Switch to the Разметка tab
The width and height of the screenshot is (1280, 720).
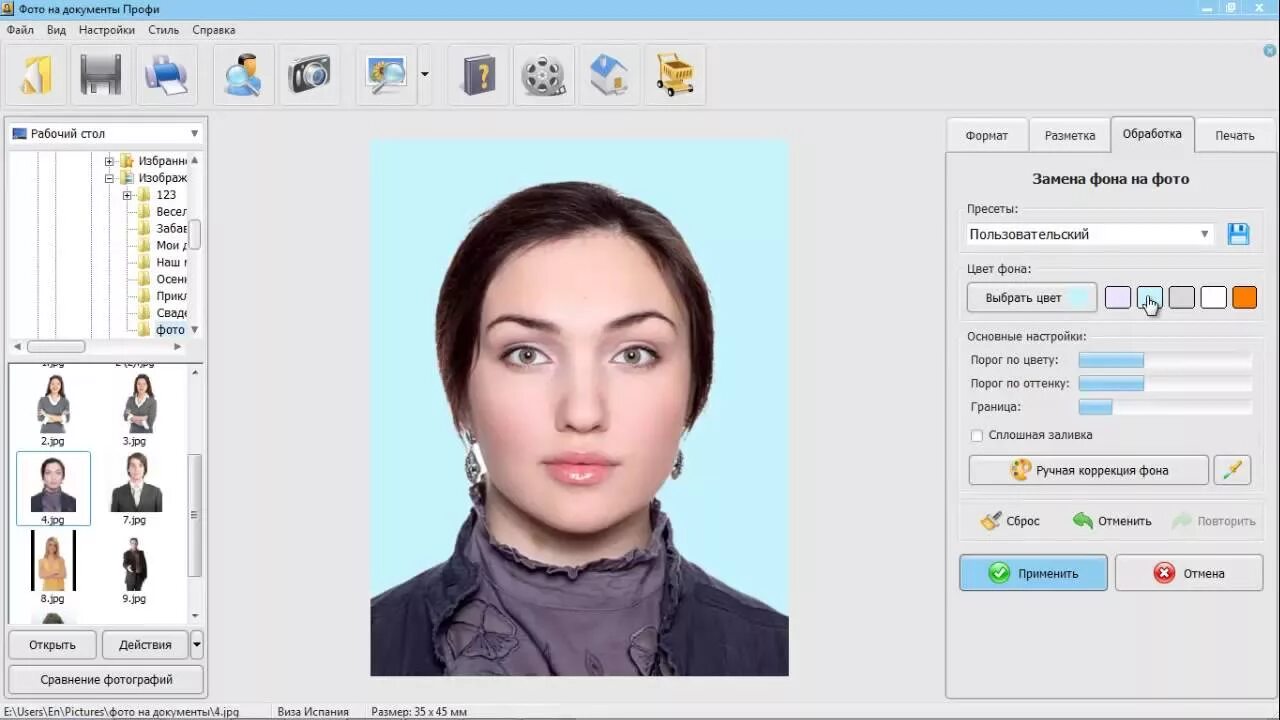point(1070,135)
